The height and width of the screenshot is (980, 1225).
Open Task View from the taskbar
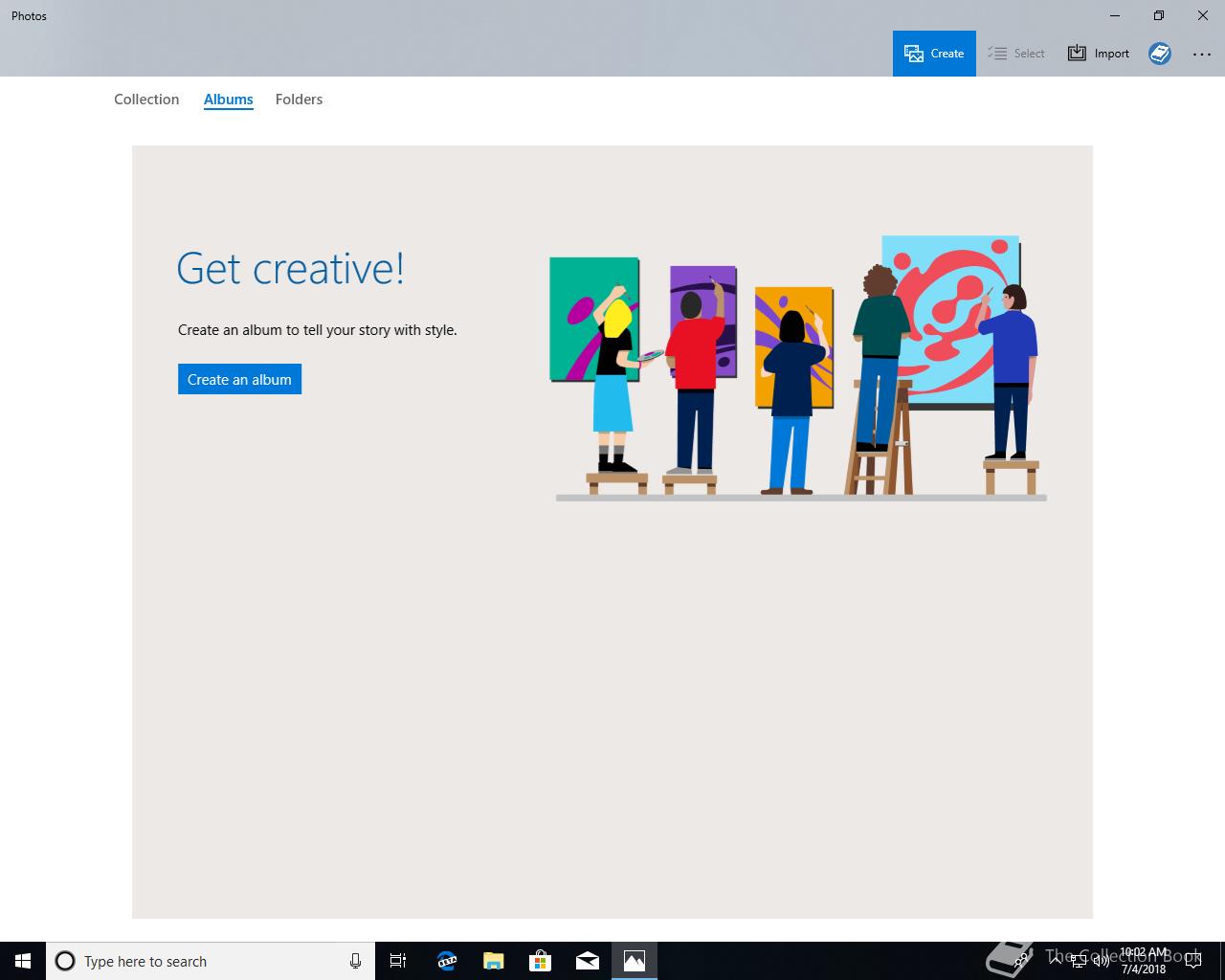click(398, 961)
